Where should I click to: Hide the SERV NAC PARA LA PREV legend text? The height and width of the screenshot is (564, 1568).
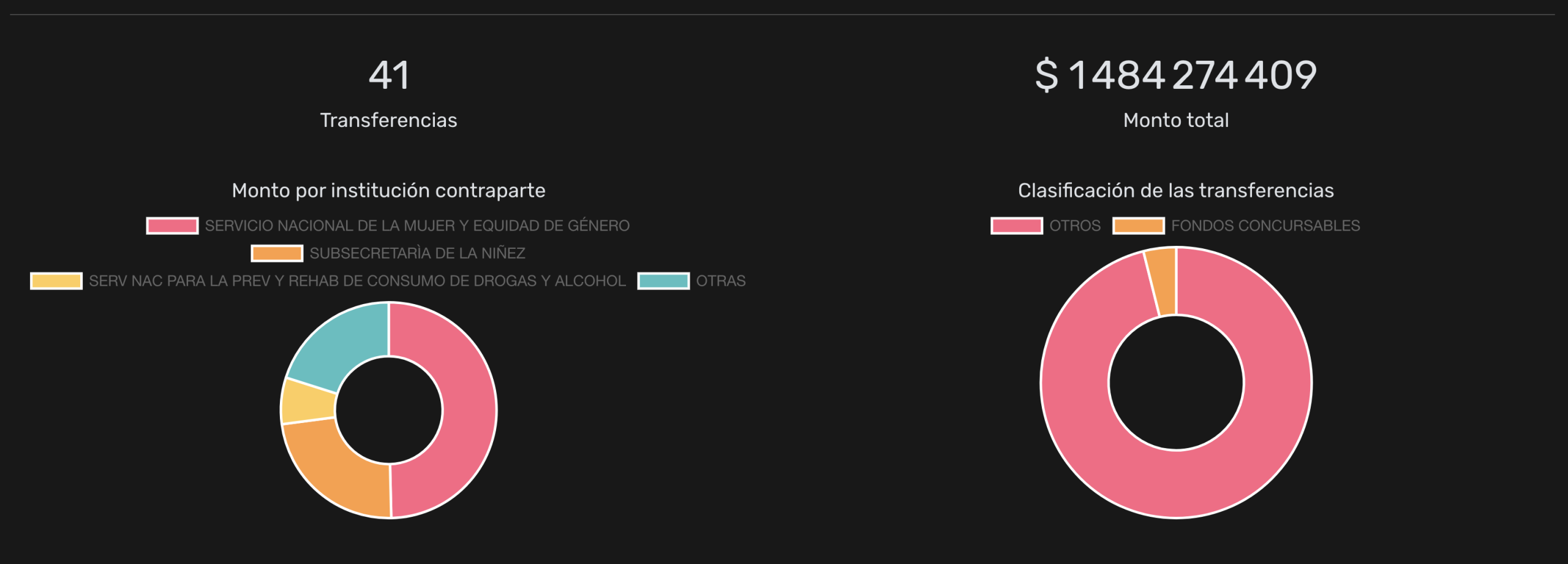pyautogui.click(x=357, y=281)
